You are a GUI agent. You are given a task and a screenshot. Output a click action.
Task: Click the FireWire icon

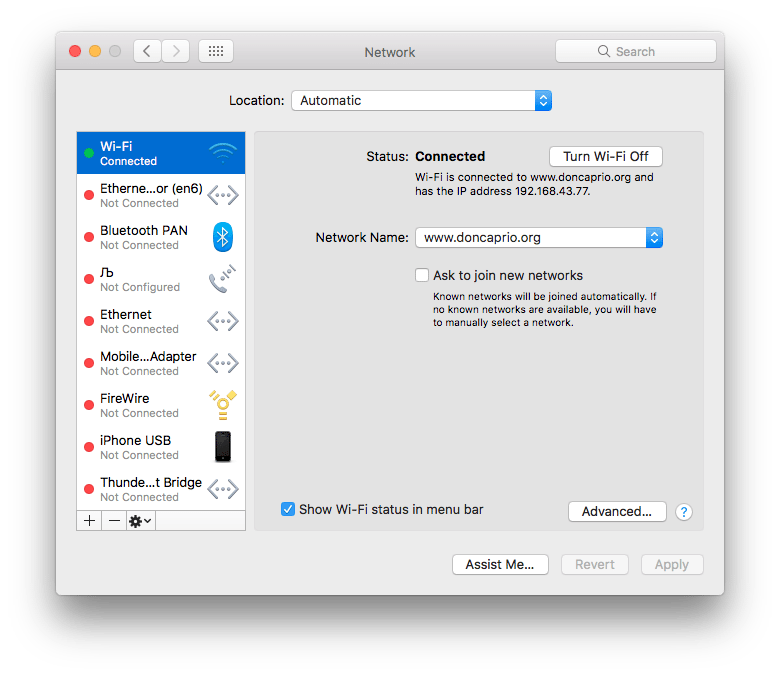click(x=222, y=405)
